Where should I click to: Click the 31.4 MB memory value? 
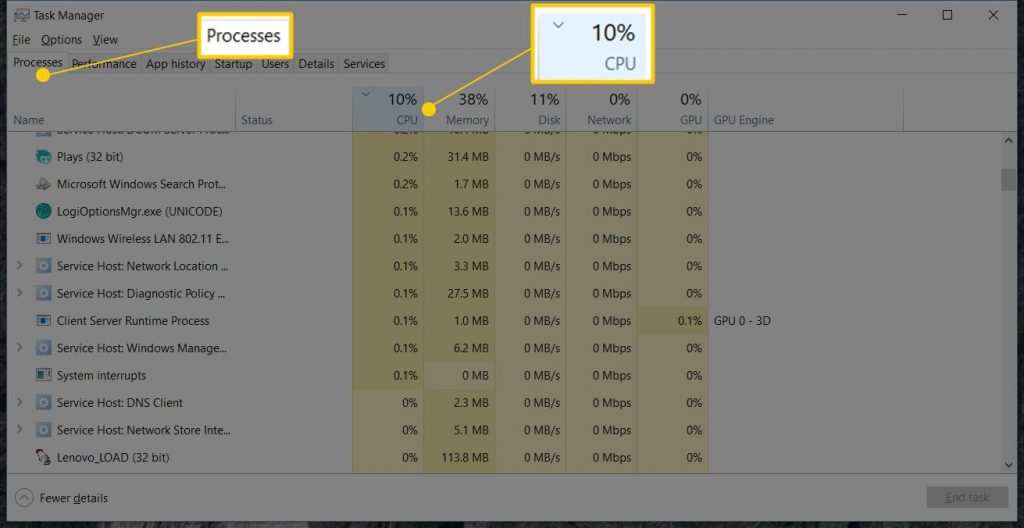(x=467, y=157)
